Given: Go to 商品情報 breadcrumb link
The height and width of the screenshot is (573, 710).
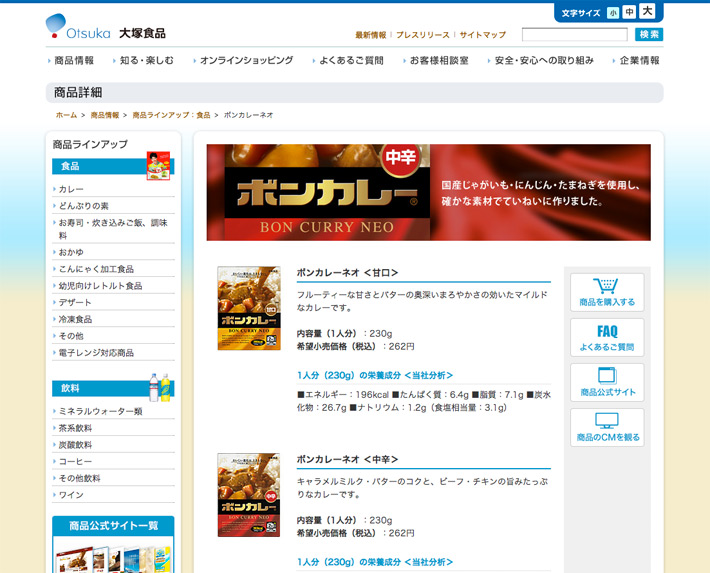Looking at the screenshot, I should pos(105,115).
